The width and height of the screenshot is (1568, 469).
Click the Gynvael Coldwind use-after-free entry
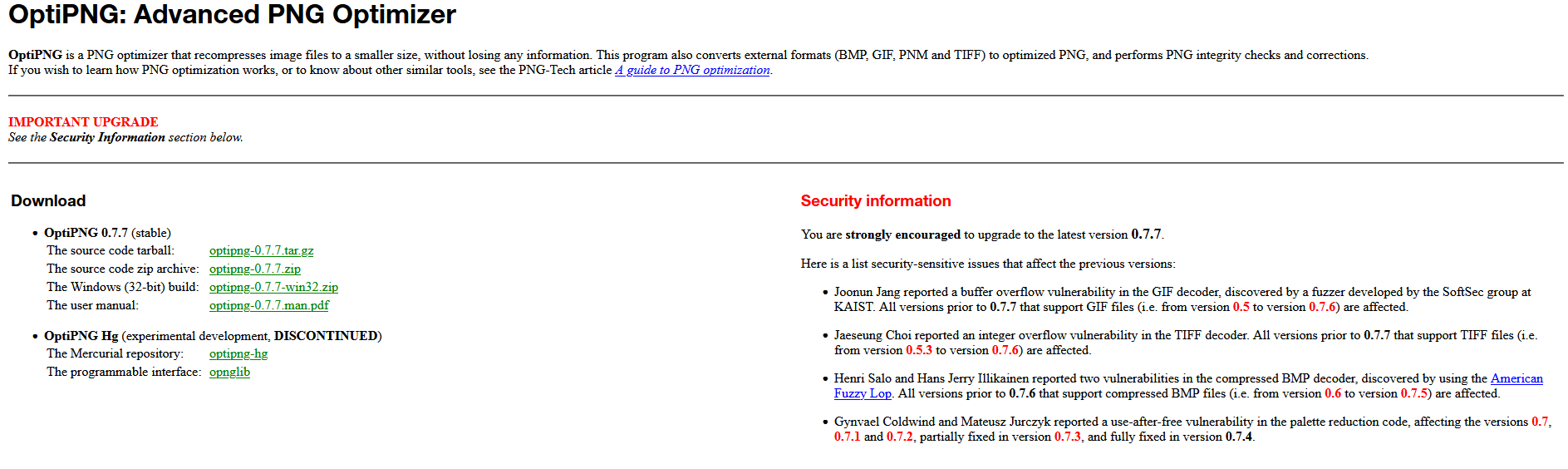(1192, 429)
